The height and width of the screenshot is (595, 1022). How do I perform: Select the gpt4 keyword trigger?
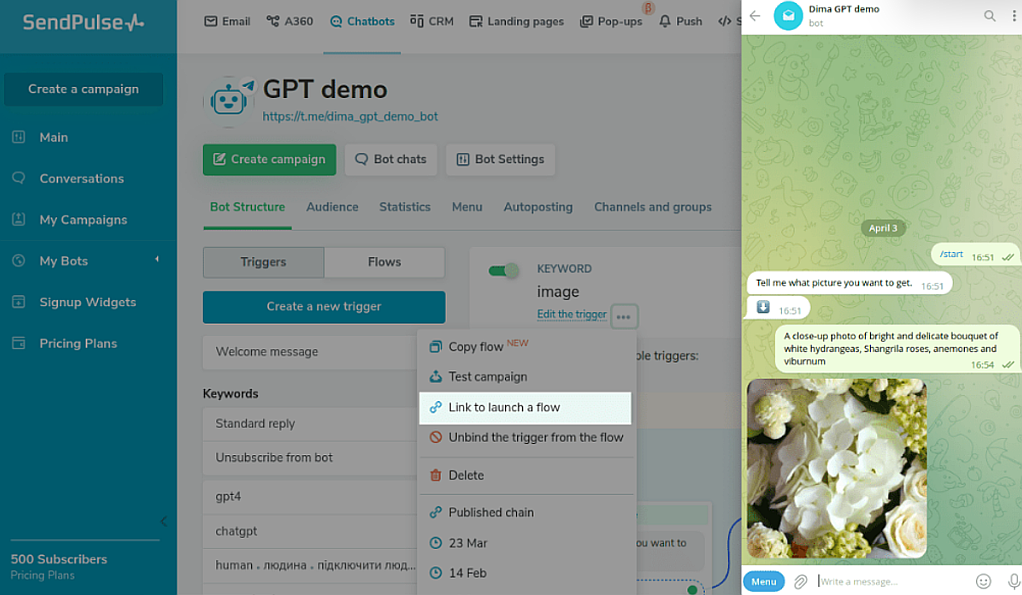click(310, 497)
